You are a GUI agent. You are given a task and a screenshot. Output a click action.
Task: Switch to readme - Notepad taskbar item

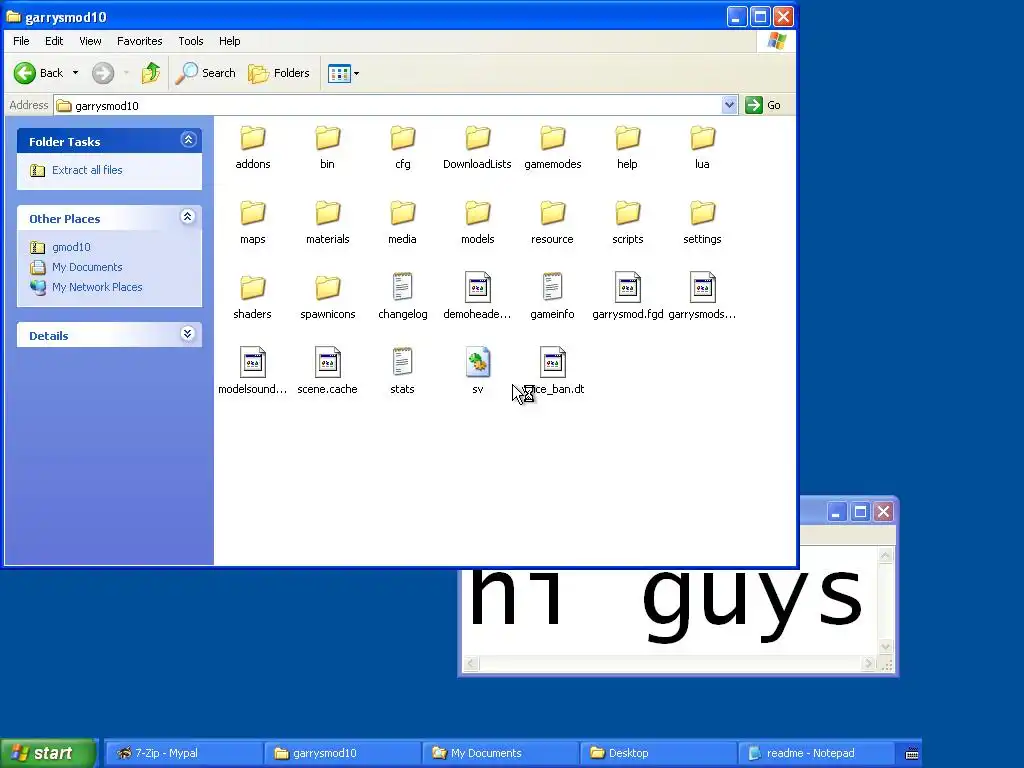click(x=817, y=753)
